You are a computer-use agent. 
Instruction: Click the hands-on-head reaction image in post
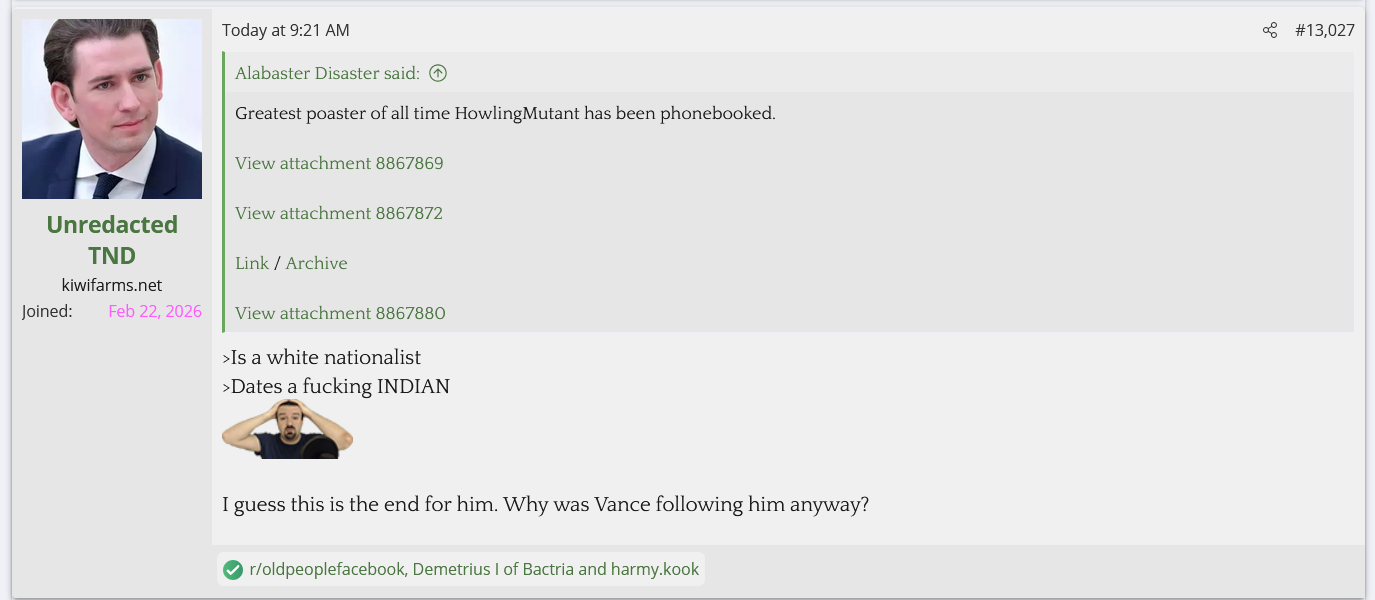(287, 430)
